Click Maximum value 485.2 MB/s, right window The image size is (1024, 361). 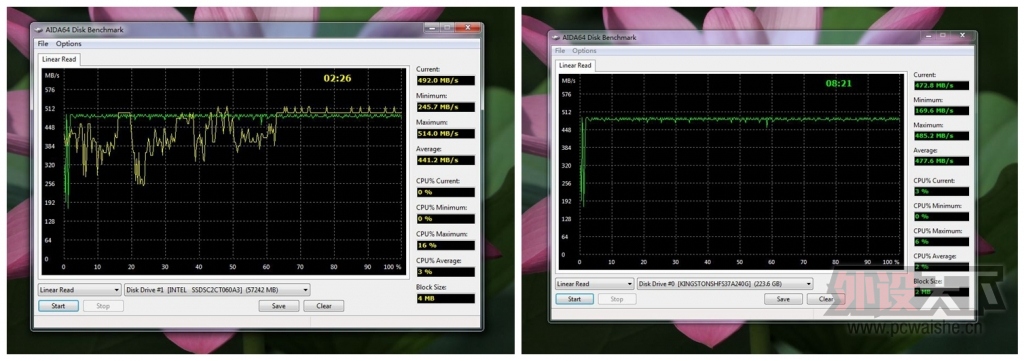(941, 136)
